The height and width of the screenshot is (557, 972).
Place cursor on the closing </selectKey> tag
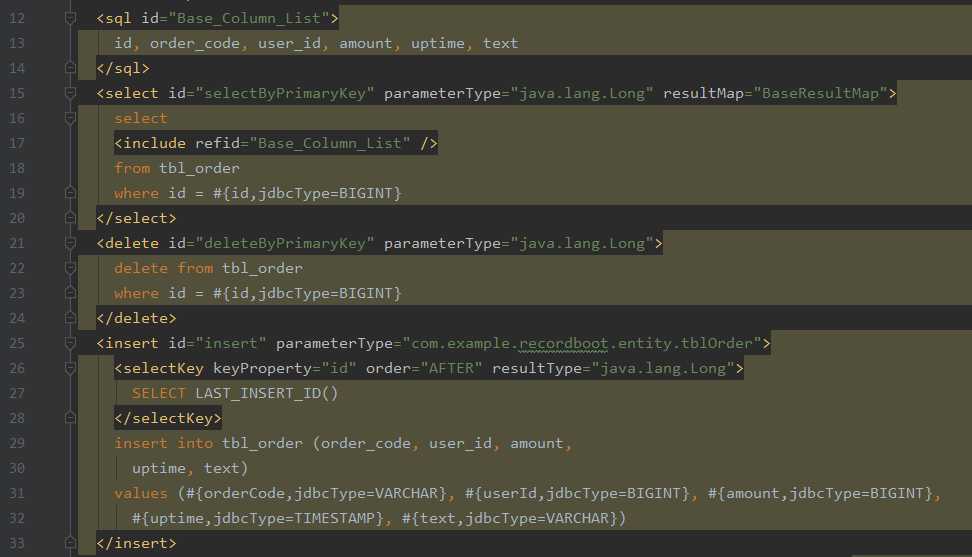[167, 418]
